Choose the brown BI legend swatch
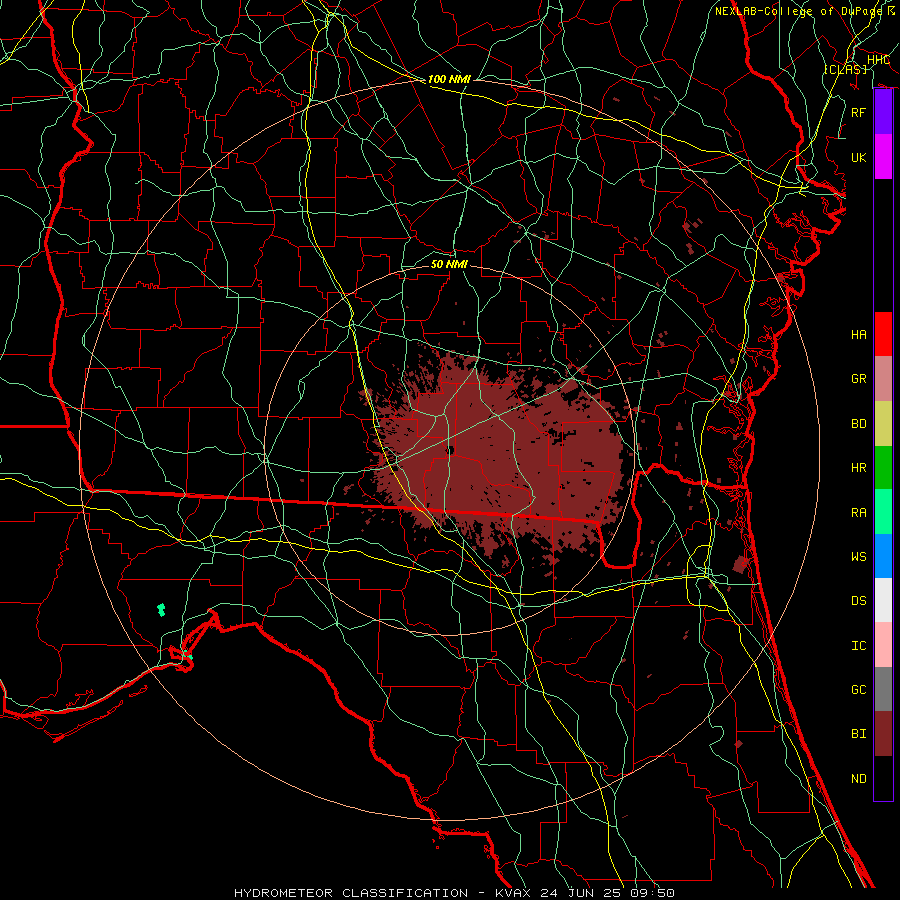This screenshot has height=900, width=900. (x=883, y=734)
